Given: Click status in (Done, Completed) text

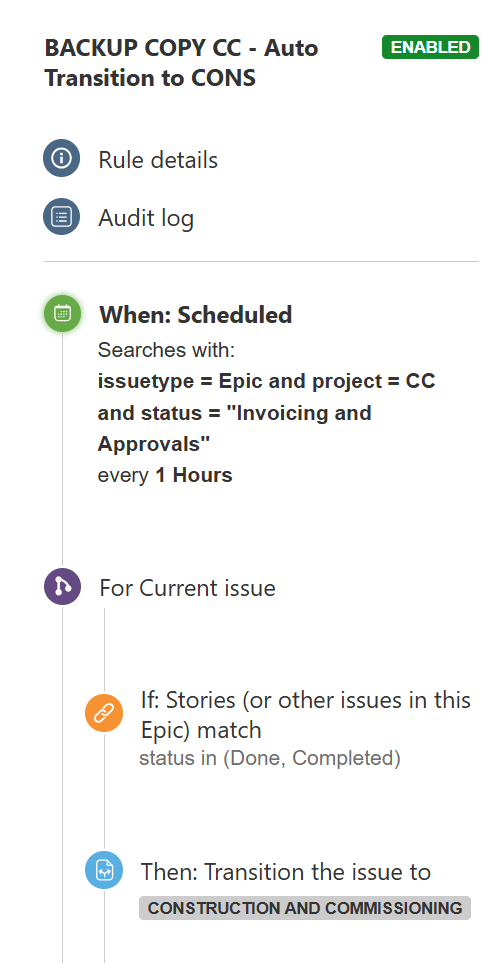Looking at the screenshot, I should (x=270, y=758).
